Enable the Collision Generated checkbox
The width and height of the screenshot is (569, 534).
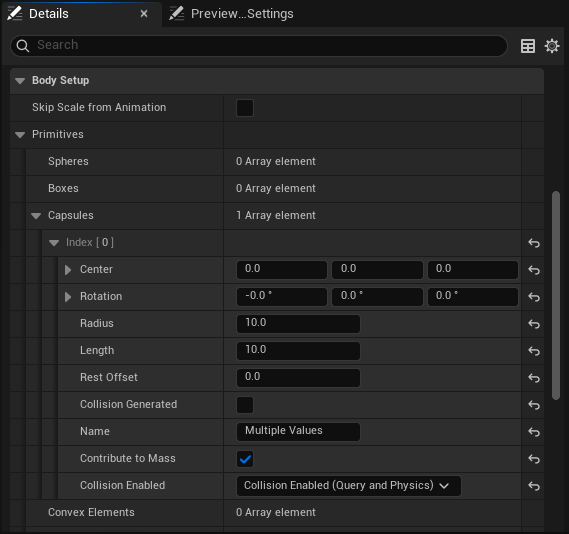click(x=245, y=405)
